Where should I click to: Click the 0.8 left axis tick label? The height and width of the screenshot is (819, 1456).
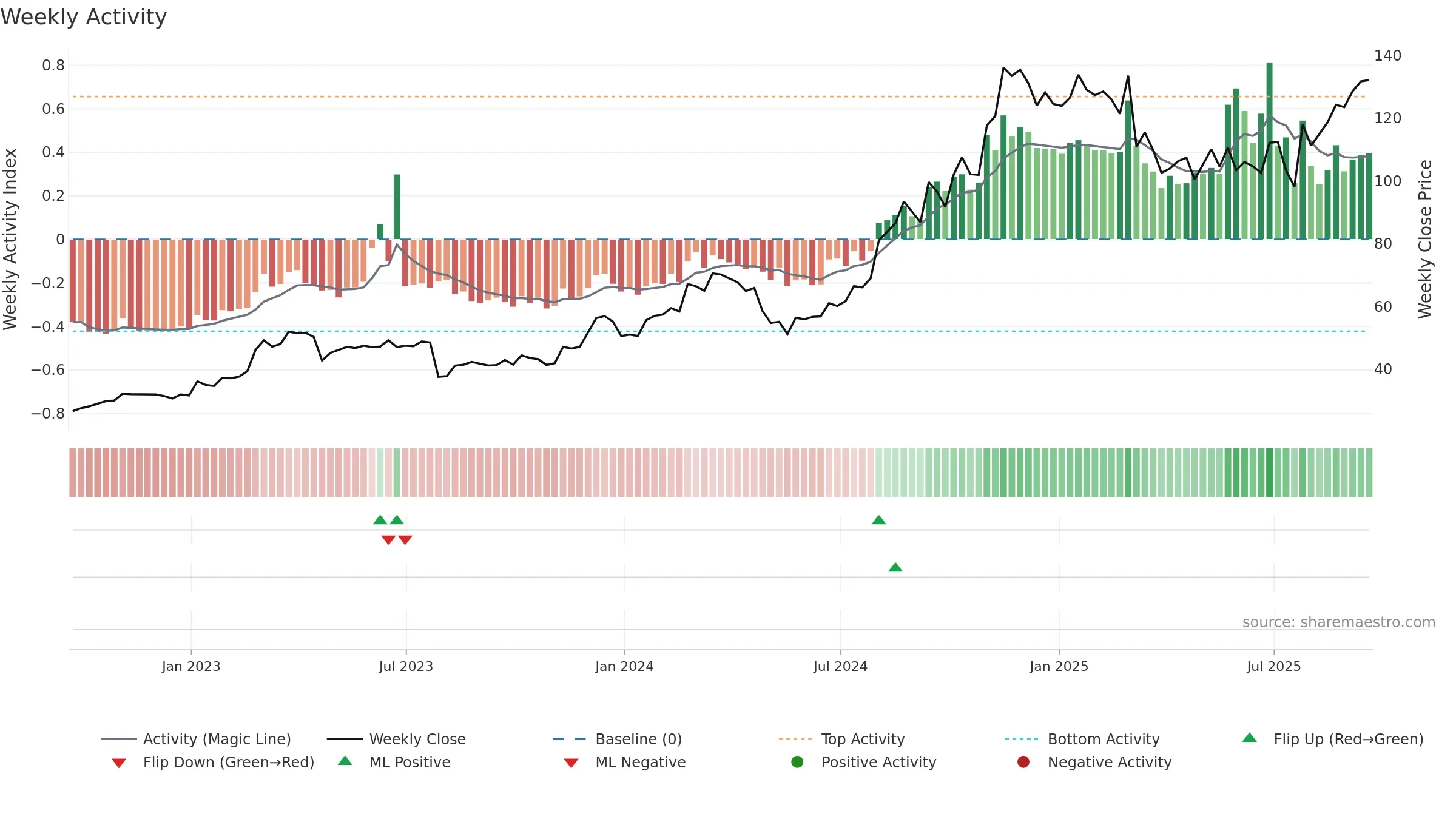(53, 66)
